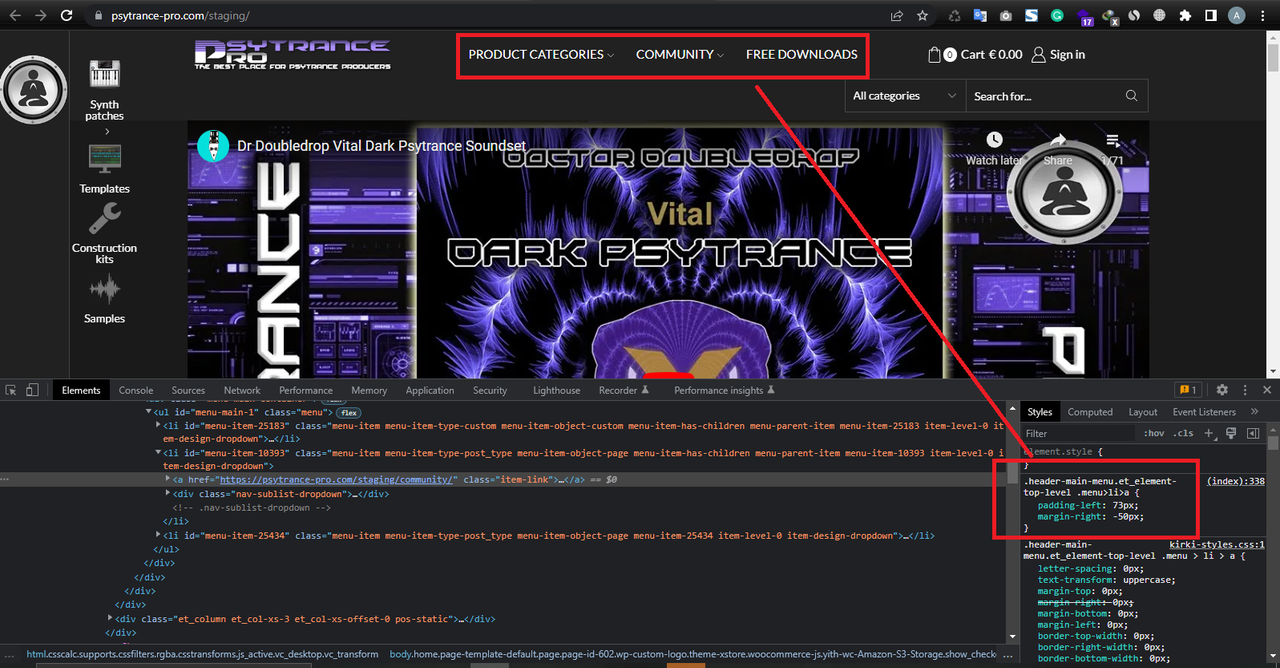Open the purple extension with badge 17
Image resolution: width=1280 pixels, height=668 pixels.
(1086, 17)
